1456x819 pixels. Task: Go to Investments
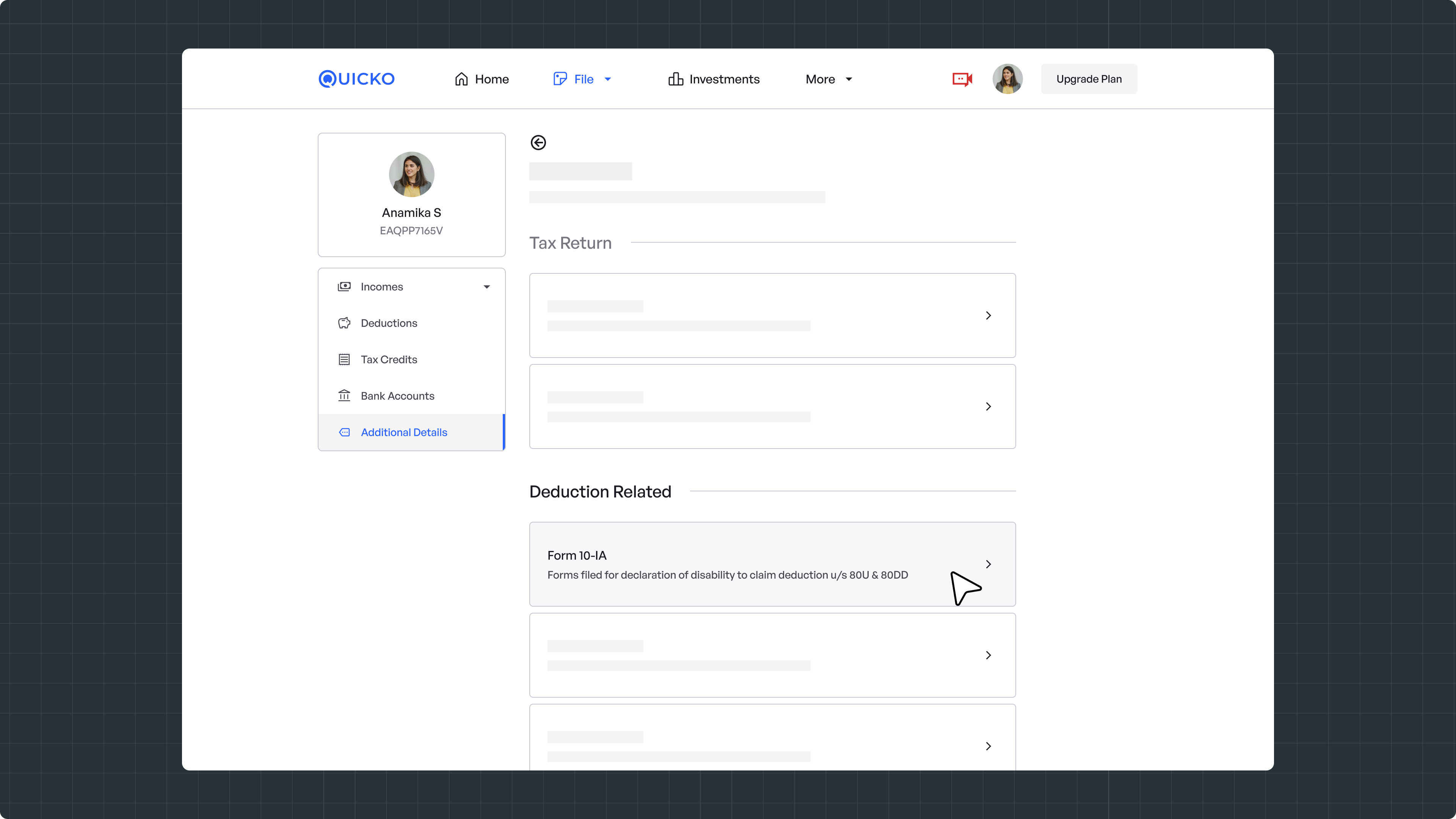coord(713,79)
